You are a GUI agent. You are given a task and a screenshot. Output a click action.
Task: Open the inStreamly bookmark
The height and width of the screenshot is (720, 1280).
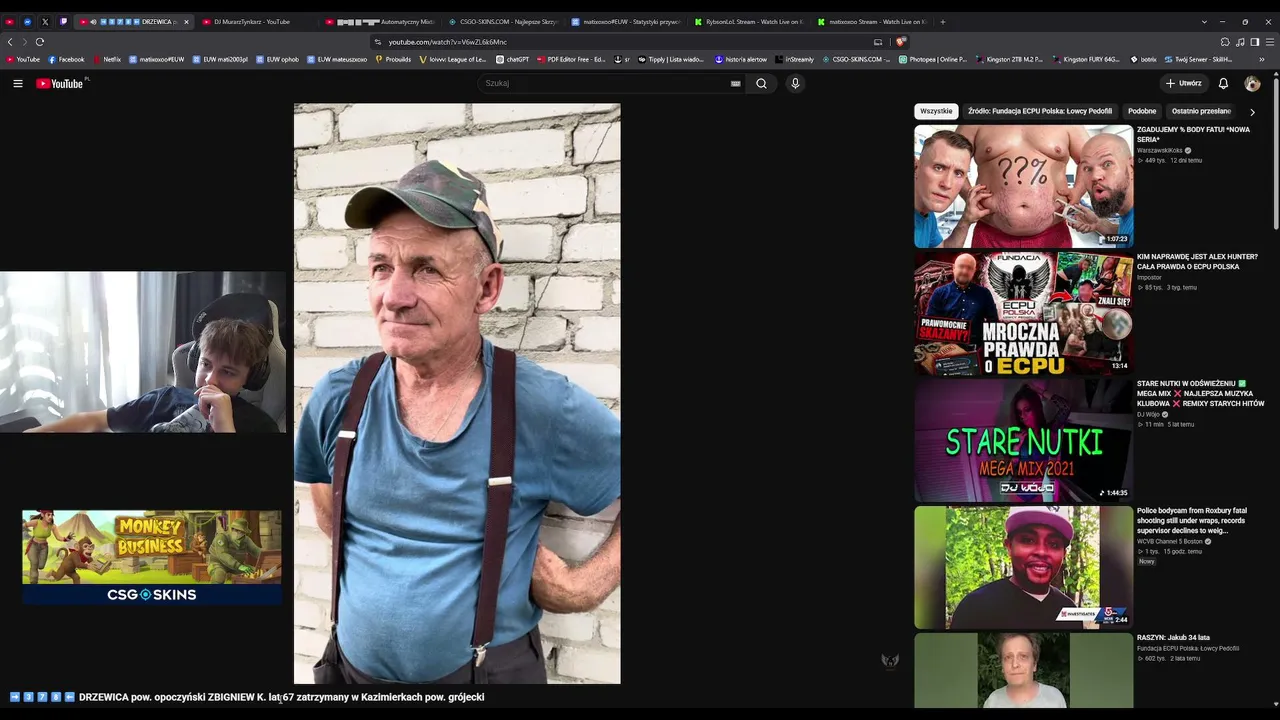(x=794, y=60)
